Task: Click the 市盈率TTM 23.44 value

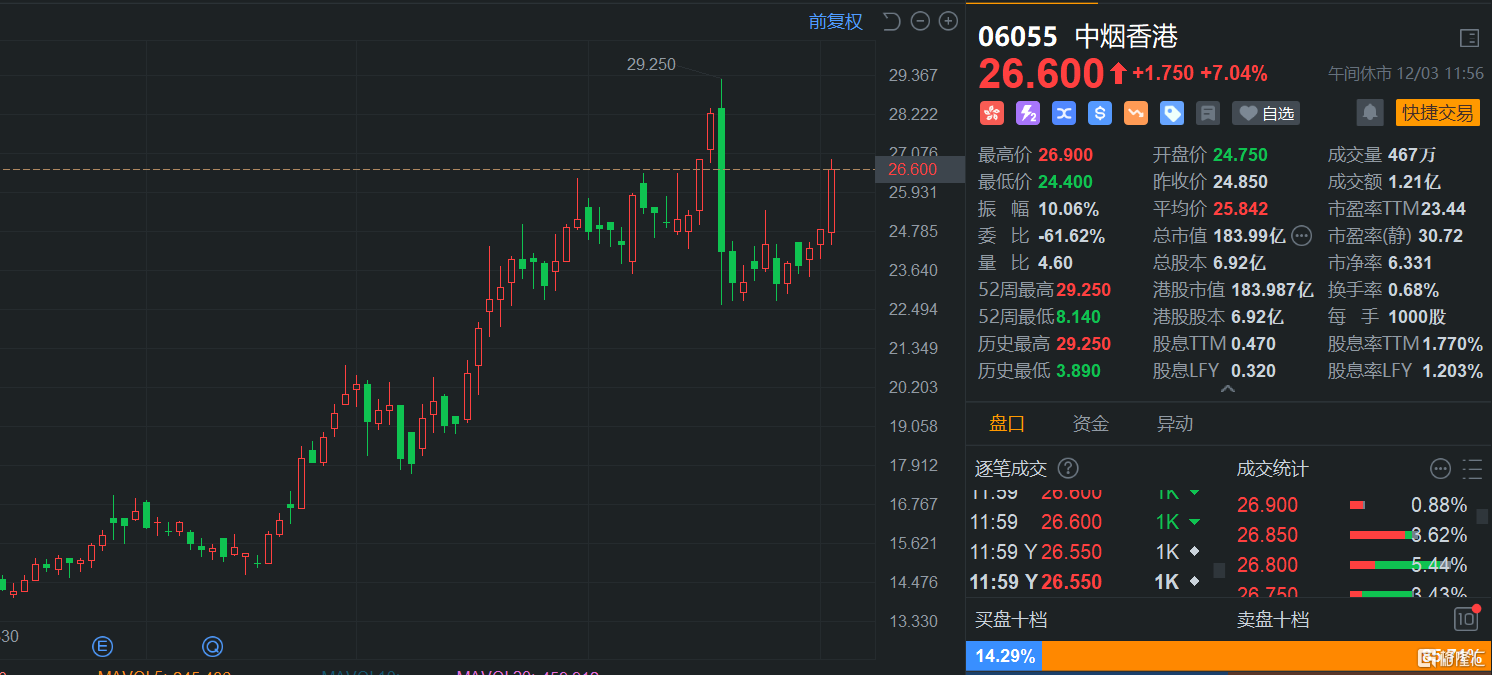Action: (1444, 209)
